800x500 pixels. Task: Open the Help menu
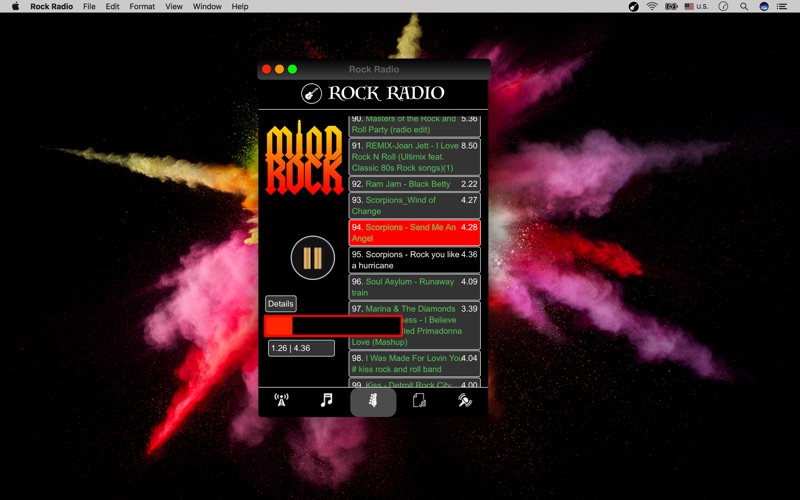(x=240, y=7)
